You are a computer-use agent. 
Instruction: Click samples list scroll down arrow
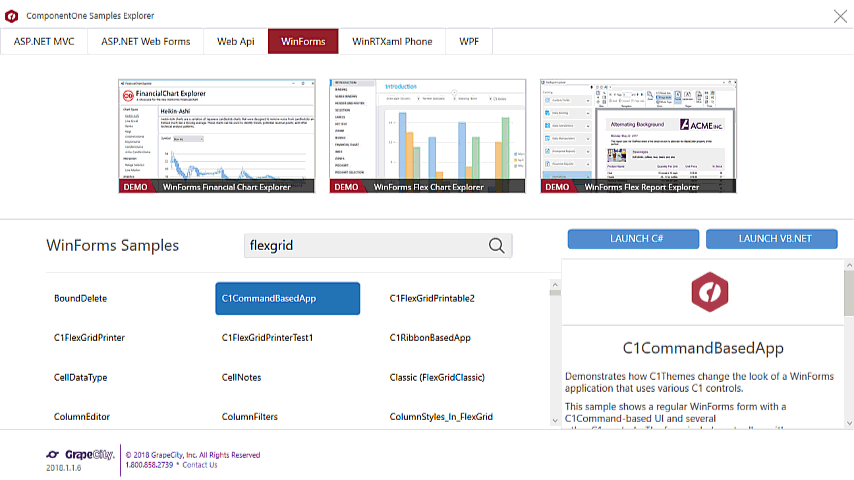point(555,421)
